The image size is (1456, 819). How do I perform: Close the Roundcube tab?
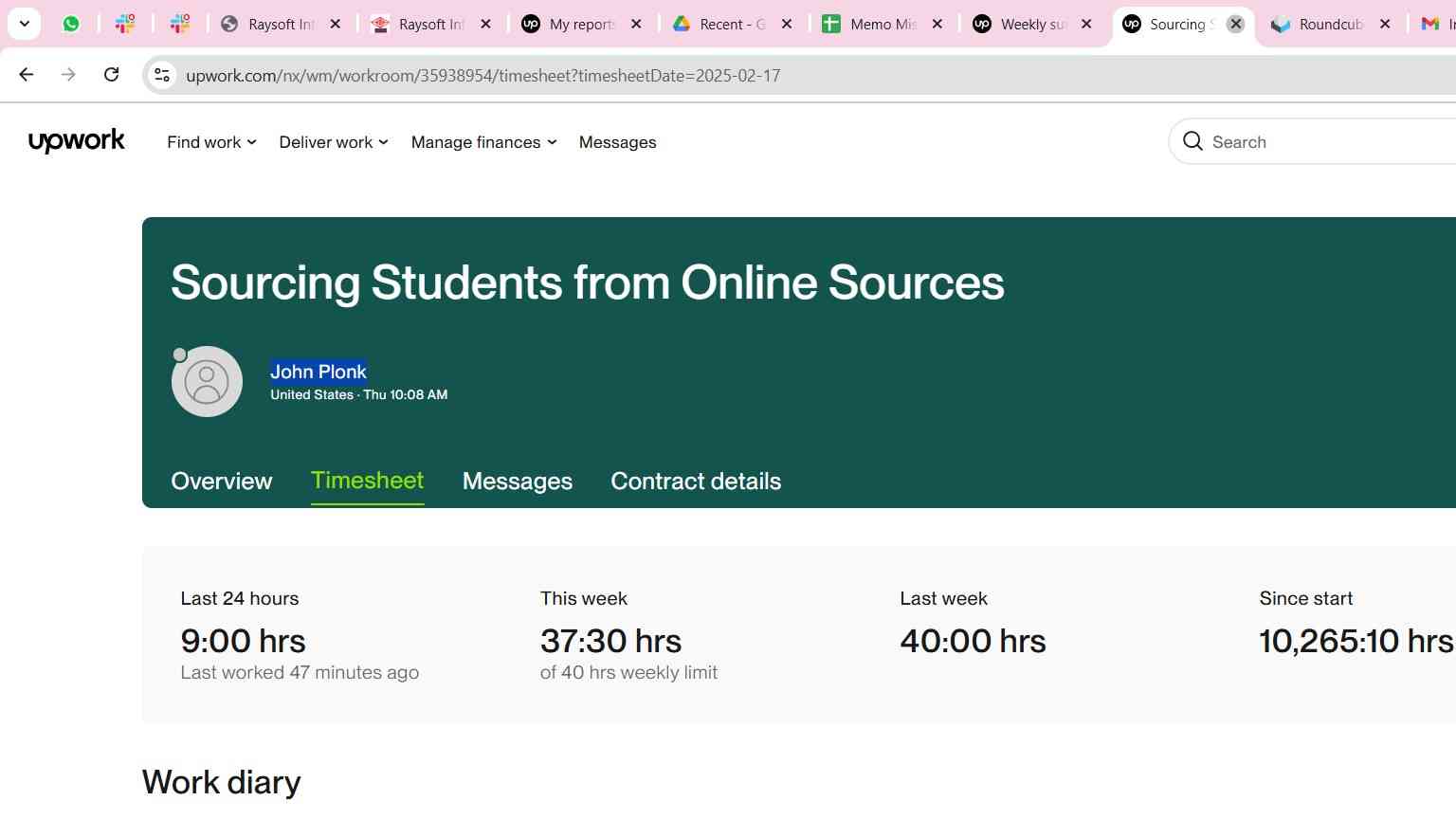pyautogui.click(x=1386, y=24)
